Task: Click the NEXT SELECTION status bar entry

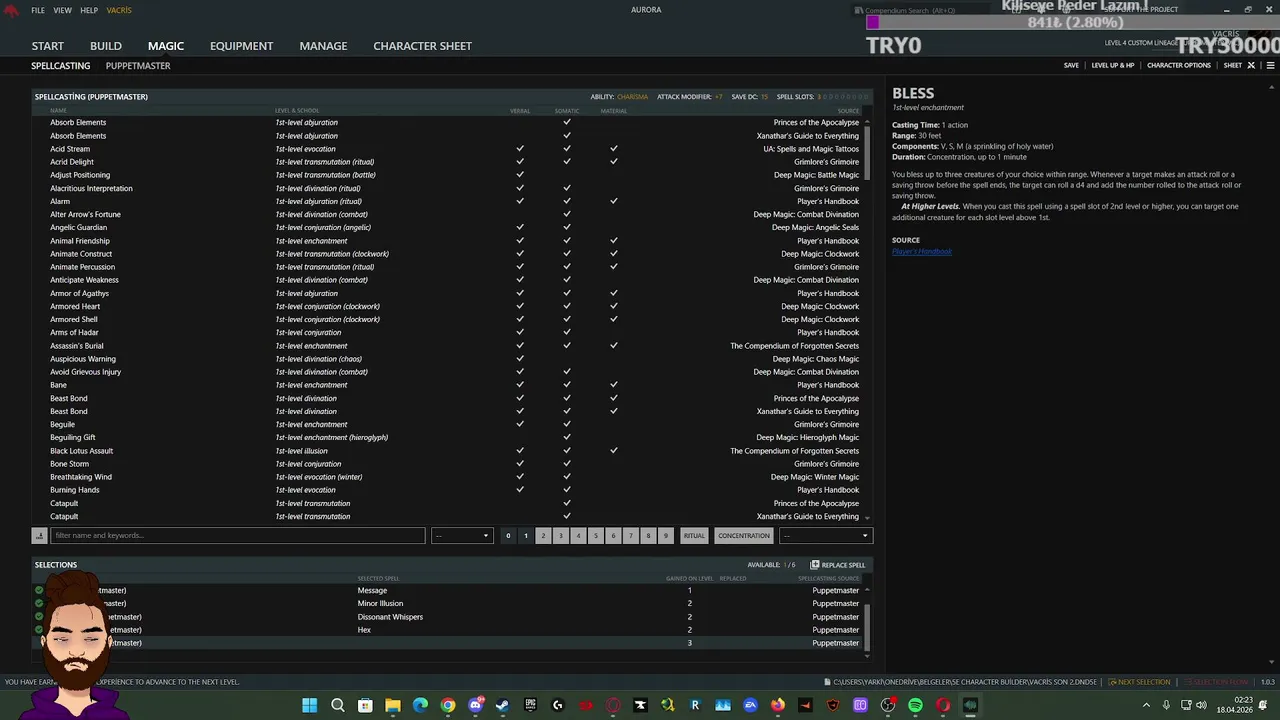Action: pos(1140,682)
